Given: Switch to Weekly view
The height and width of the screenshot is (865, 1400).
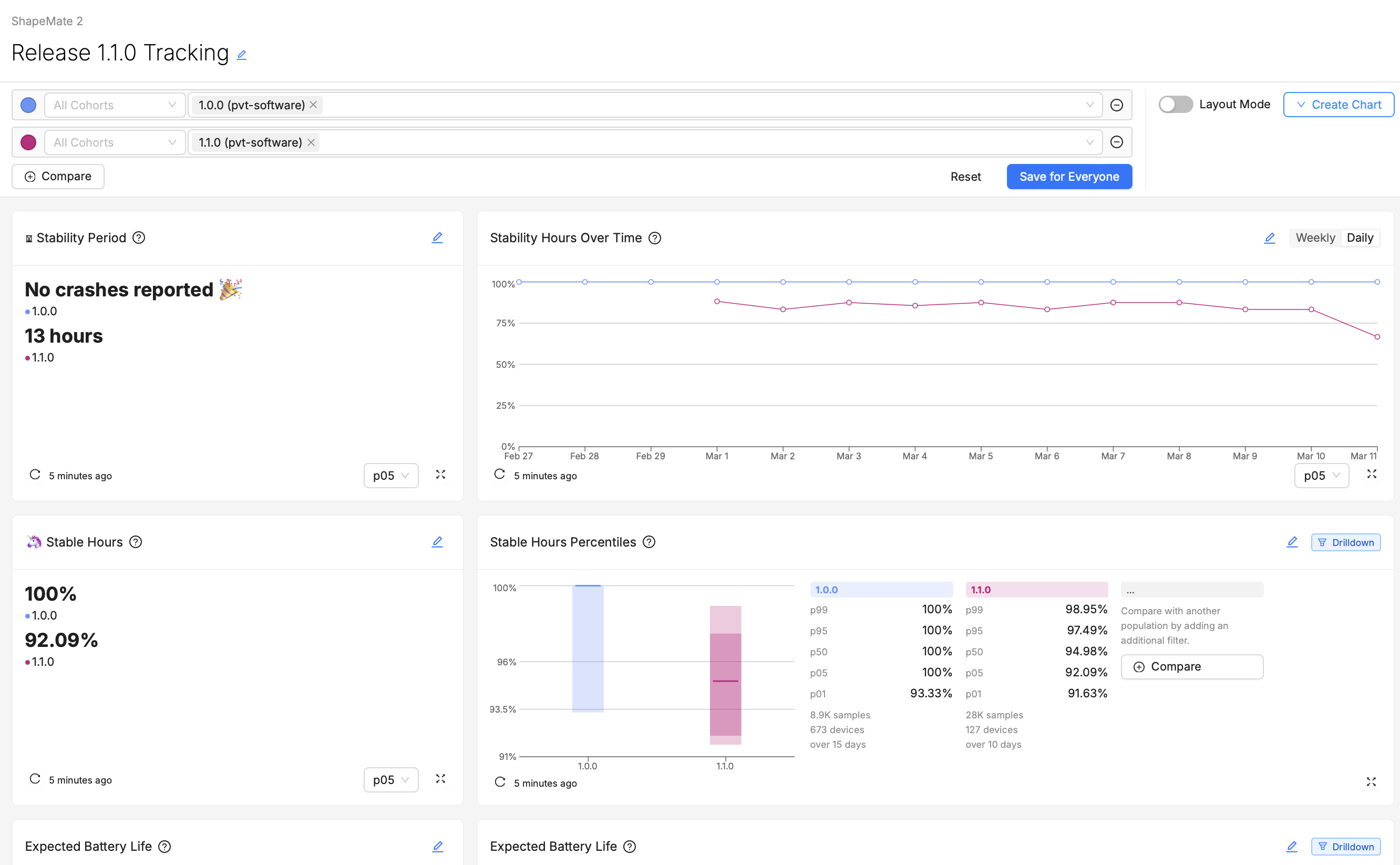Looking at the screenshot, I should (1314, 238).
